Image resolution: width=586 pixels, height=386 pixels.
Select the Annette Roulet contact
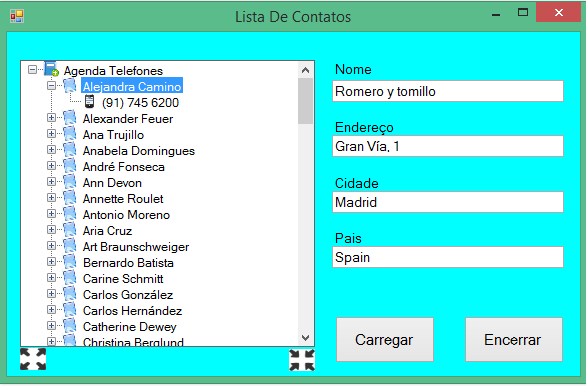(123, 199)
